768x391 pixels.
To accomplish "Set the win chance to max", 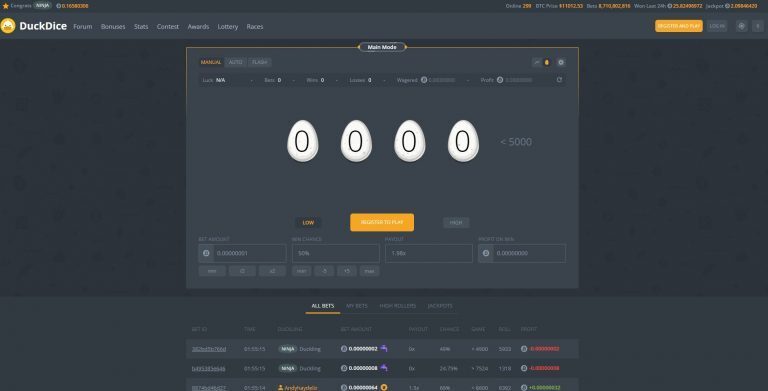I will coord(369,271).
